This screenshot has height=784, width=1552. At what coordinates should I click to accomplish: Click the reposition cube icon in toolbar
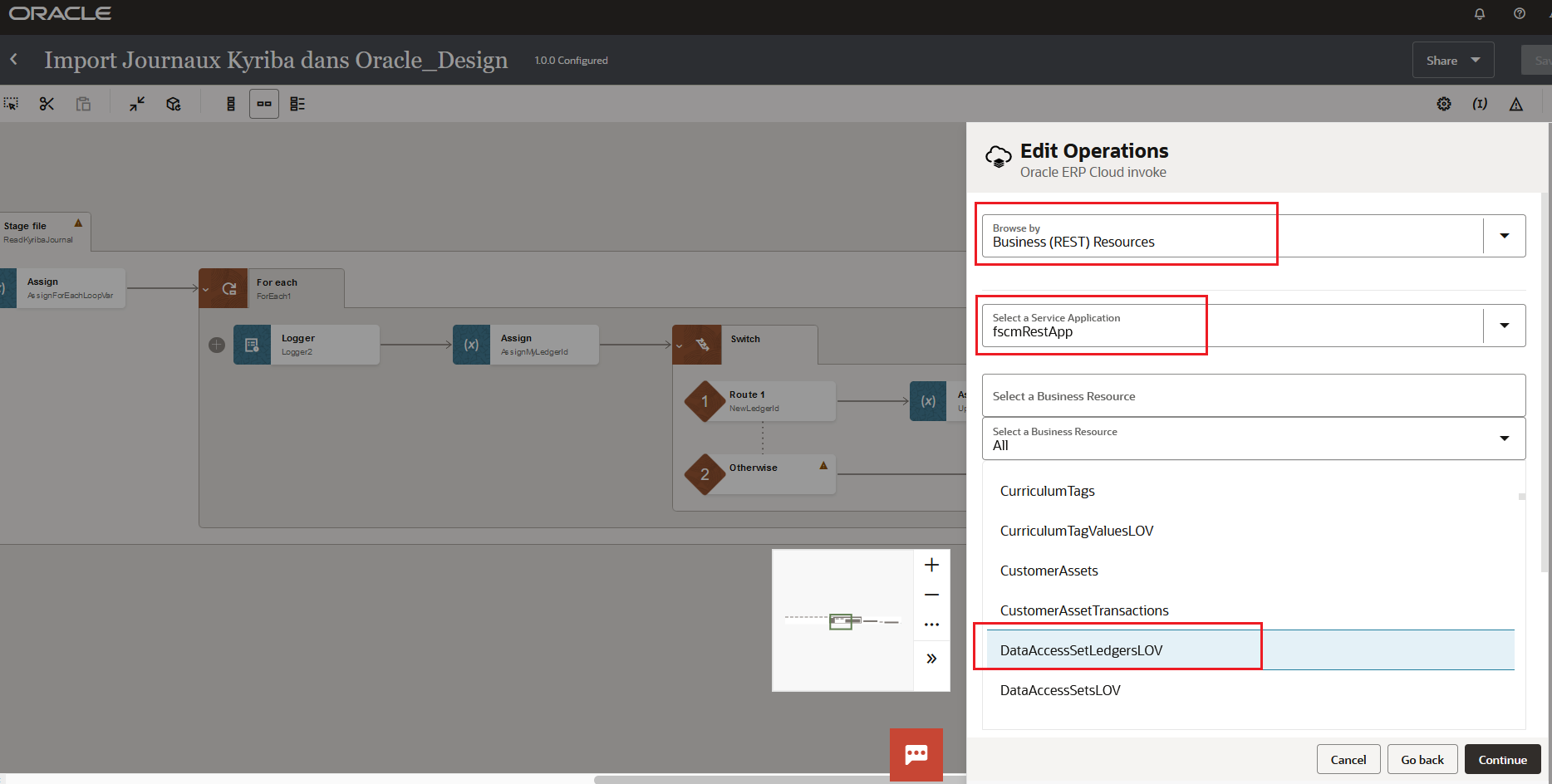174,104
